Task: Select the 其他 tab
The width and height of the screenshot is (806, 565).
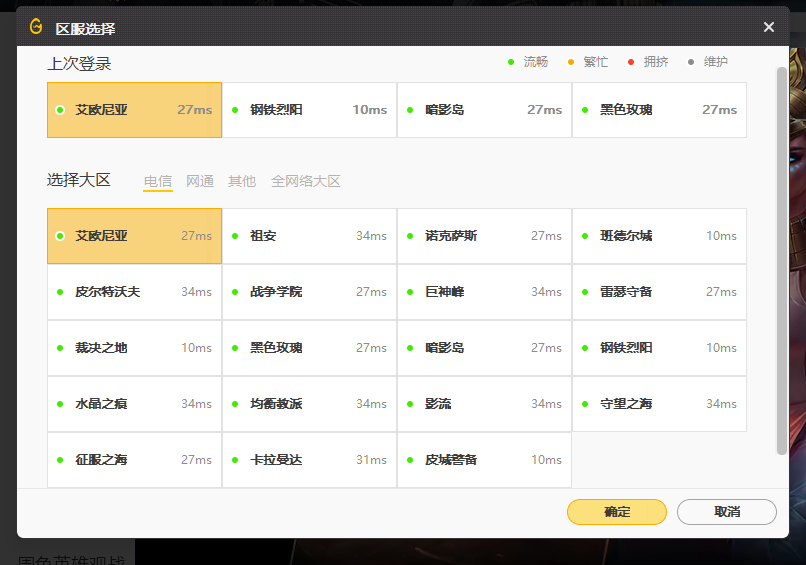Action: coord(242,181)
